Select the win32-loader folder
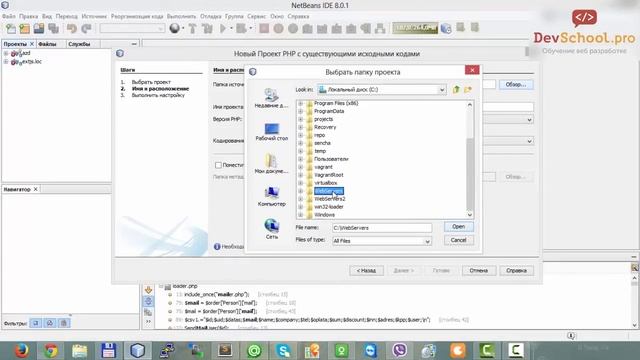 pyautogui.click(x=329, y=207)
